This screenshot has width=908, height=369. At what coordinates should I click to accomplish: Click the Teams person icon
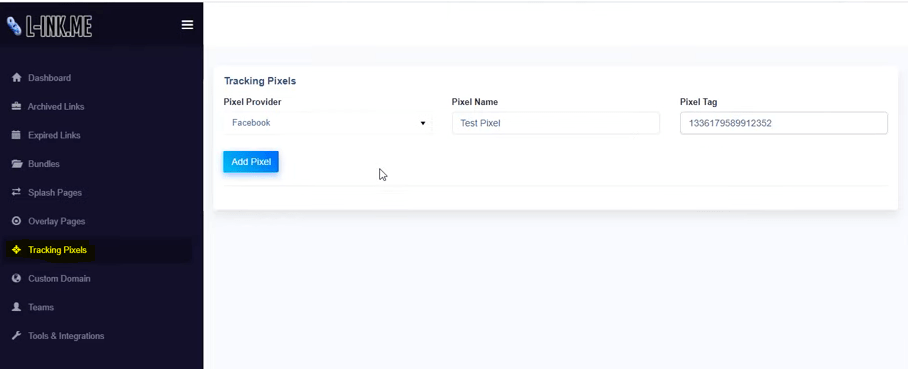pos(16,307)
